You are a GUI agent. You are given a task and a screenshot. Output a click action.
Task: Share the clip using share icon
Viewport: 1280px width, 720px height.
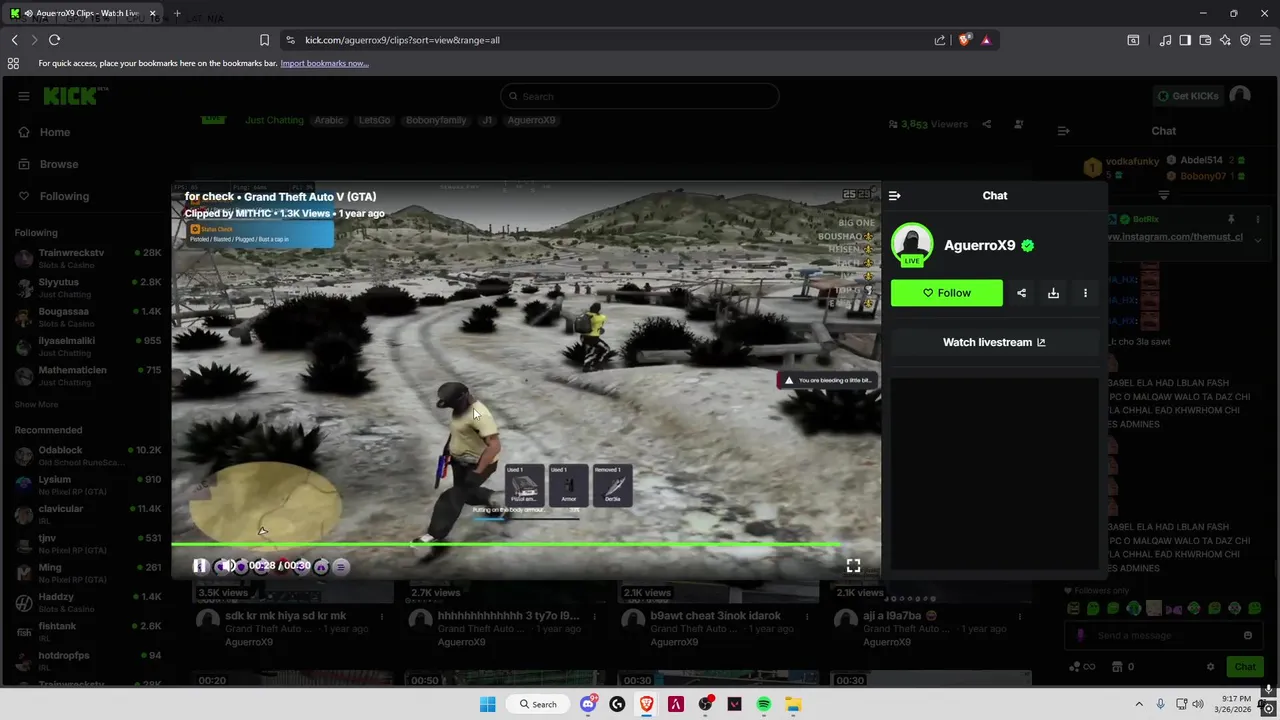pos(1021,293)
